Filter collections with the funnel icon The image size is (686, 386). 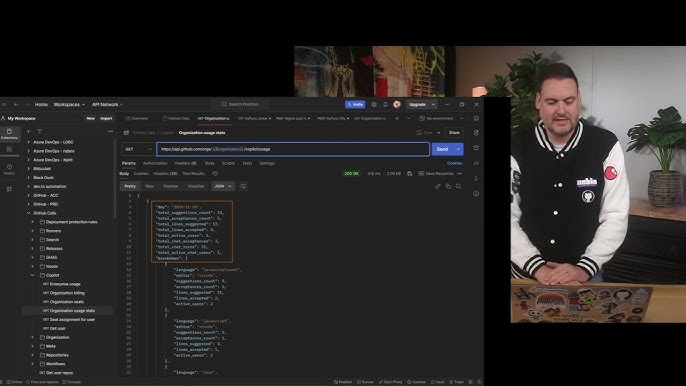coord(39,131)
